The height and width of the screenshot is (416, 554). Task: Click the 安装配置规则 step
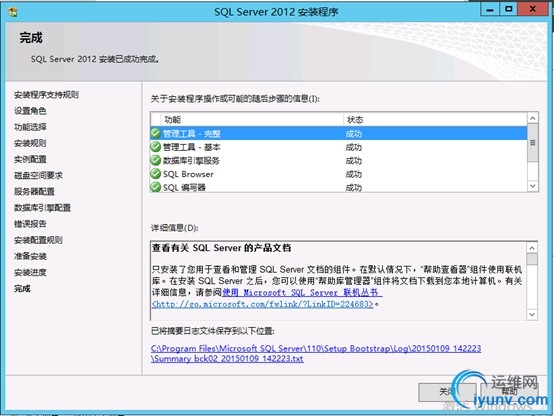(38, 240)
